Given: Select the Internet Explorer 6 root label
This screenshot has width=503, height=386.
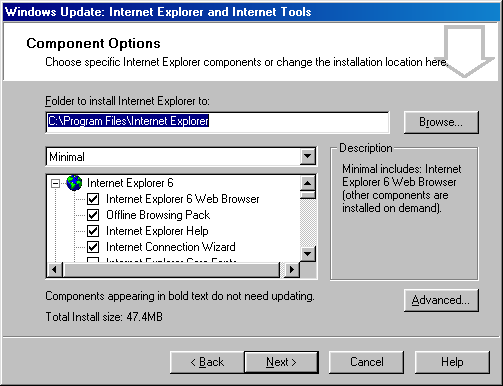Looking at the screenshot, I should click(x=130, y=183).
